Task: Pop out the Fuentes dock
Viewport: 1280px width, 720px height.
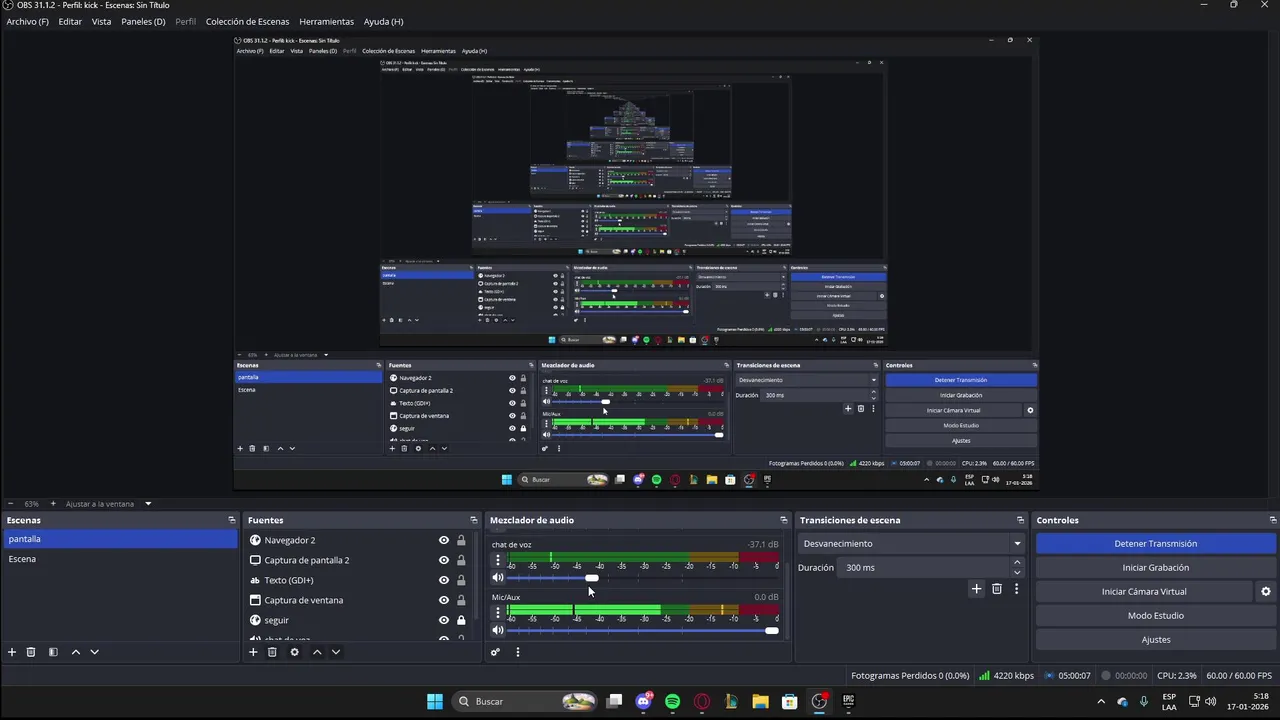Action: [x=474, y=520]
